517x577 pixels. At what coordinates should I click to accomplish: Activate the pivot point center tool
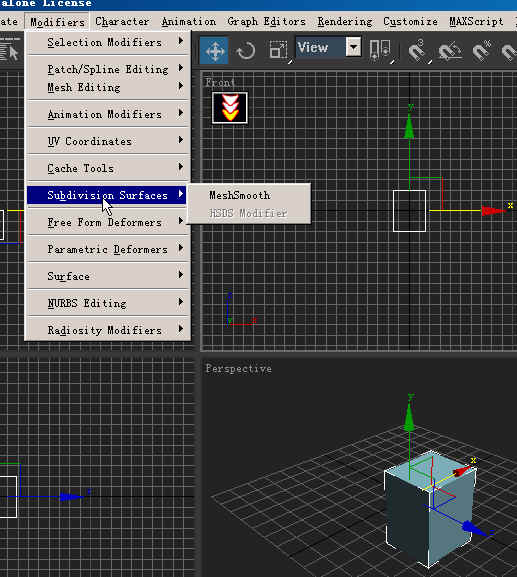(x=380, y=50)
